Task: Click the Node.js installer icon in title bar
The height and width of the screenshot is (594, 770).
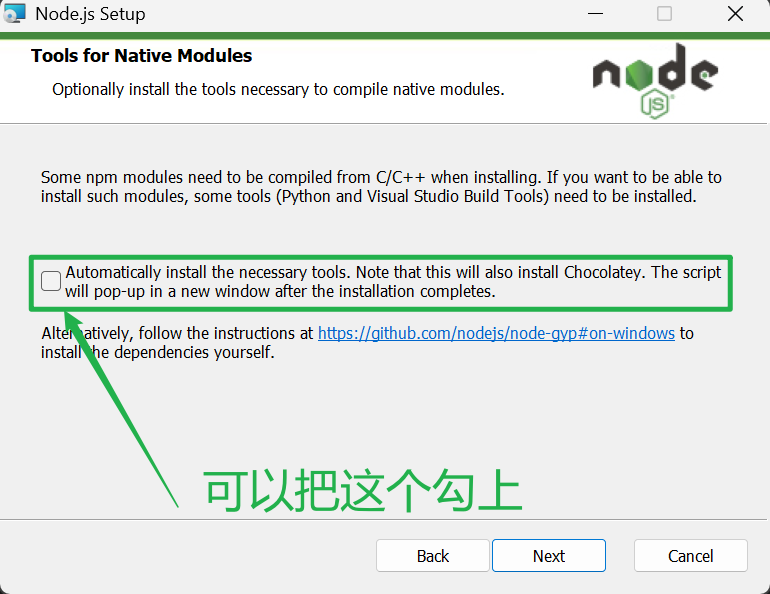Action: (14, 13)
